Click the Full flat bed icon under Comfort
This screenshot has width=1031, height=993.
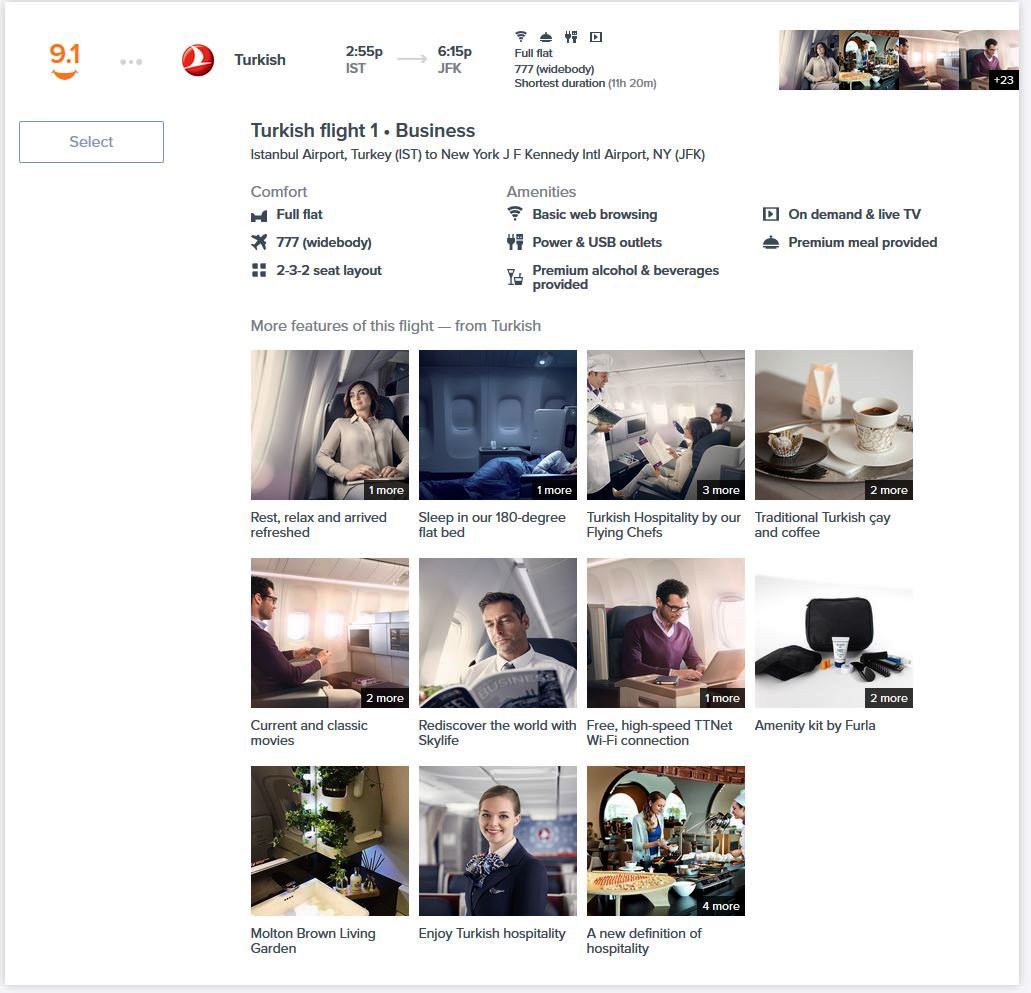click(259, 216)
